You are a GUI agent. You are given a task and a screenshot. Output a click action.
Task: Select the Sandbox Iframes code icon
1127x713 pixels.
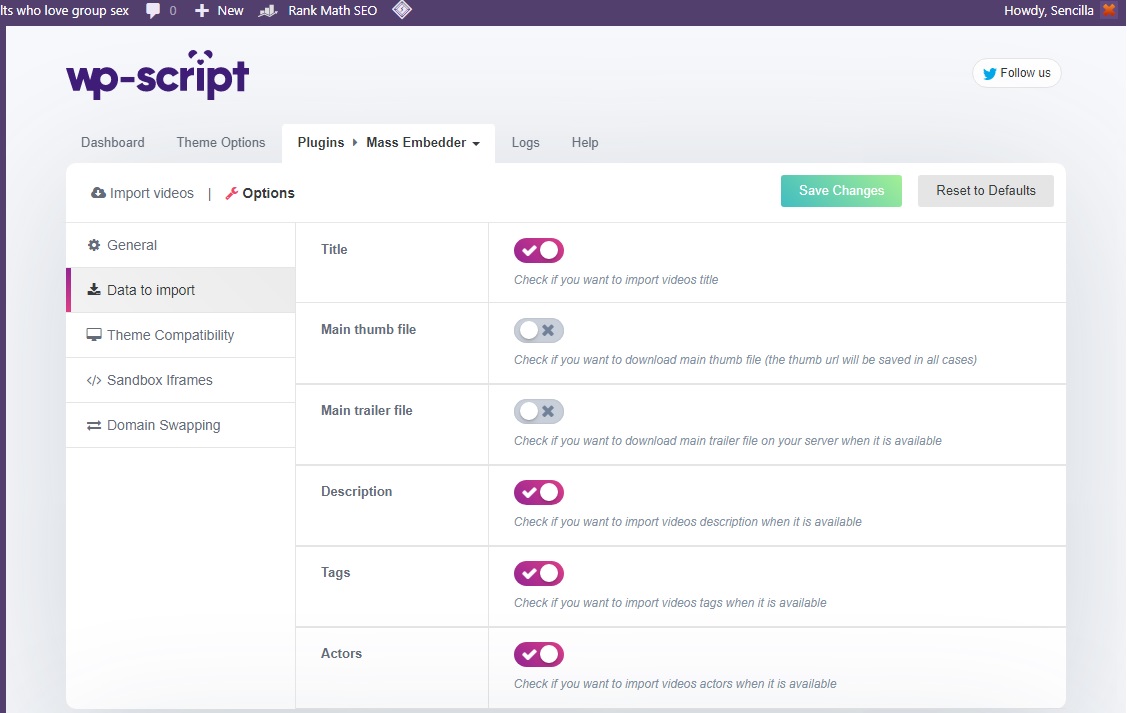(x=94, y=380)
